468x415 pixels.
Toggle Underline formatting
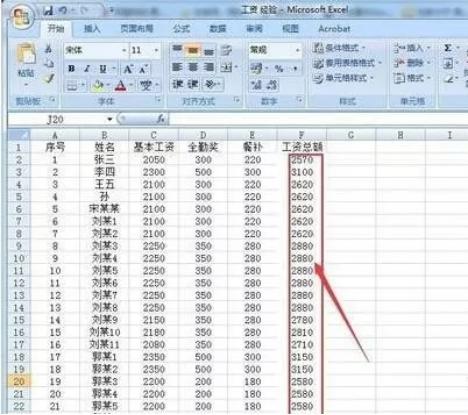click(103, 69)
